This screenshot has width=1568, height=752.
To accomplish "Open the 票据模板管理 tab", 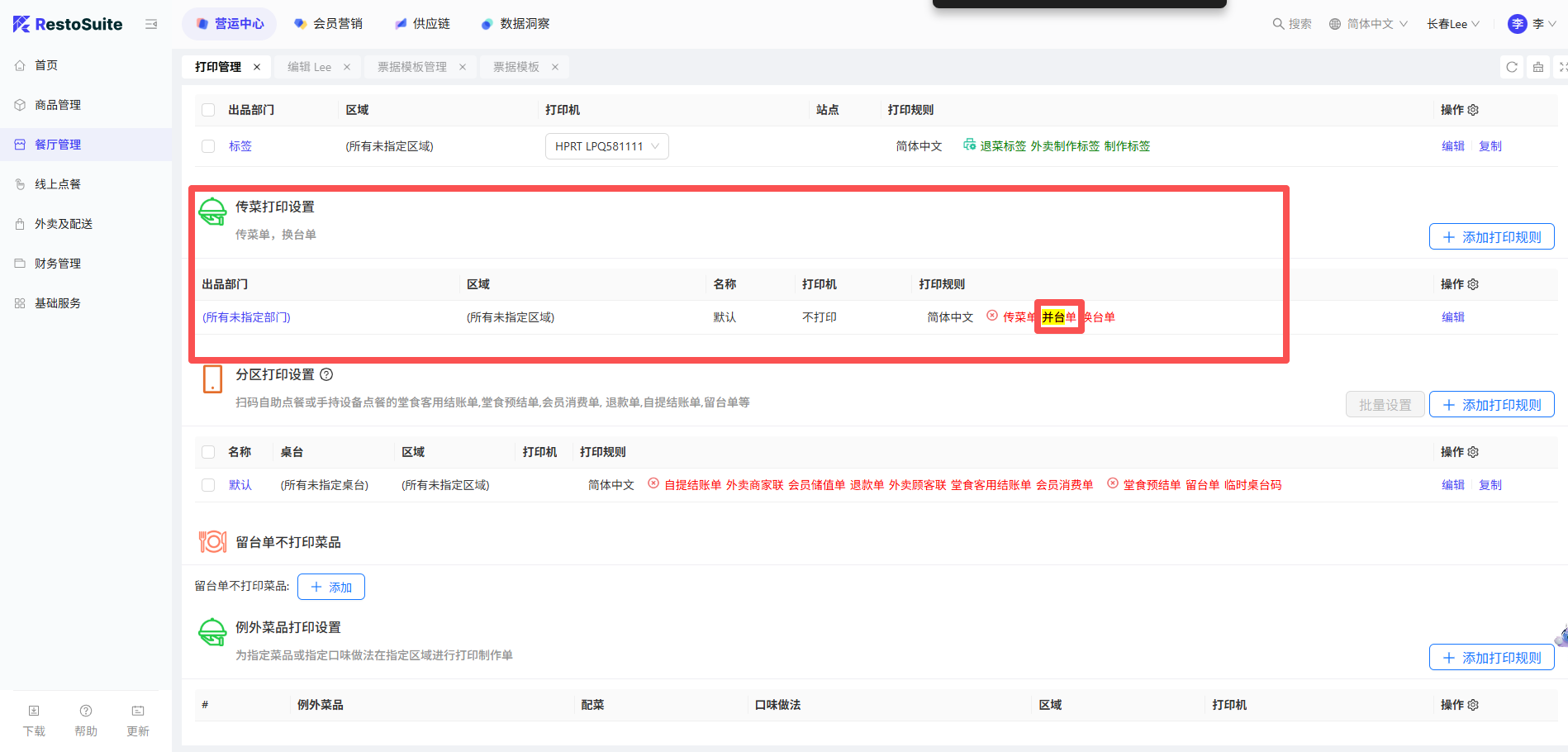I will pos(411,67).
